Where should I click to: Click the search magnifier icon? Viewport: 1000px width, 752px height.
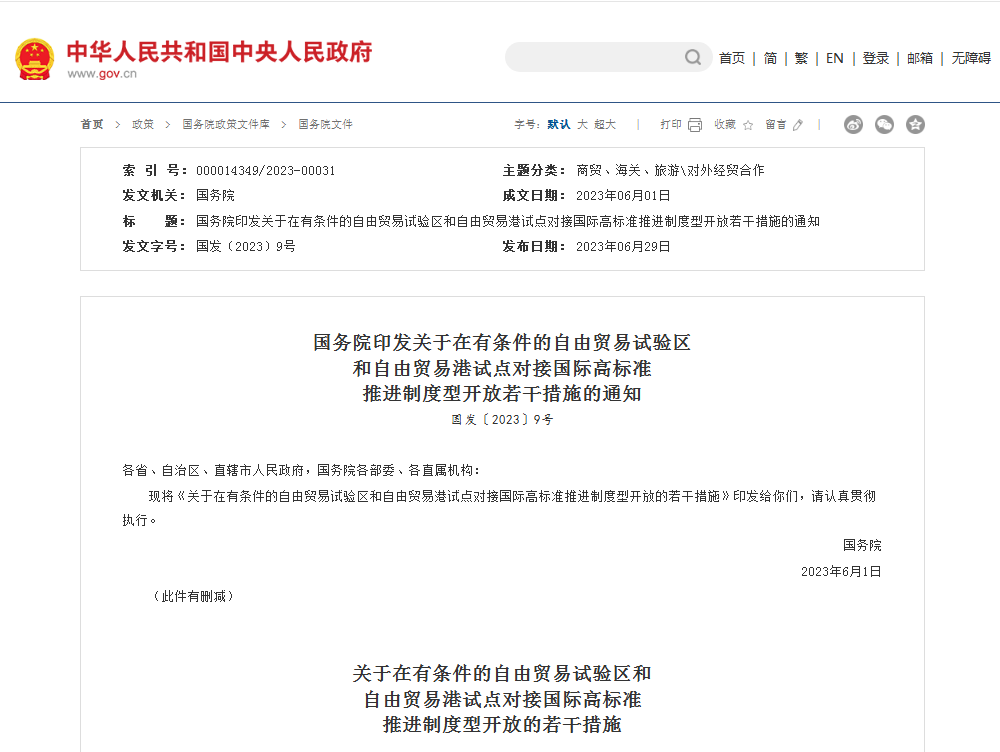click(693, 58)
